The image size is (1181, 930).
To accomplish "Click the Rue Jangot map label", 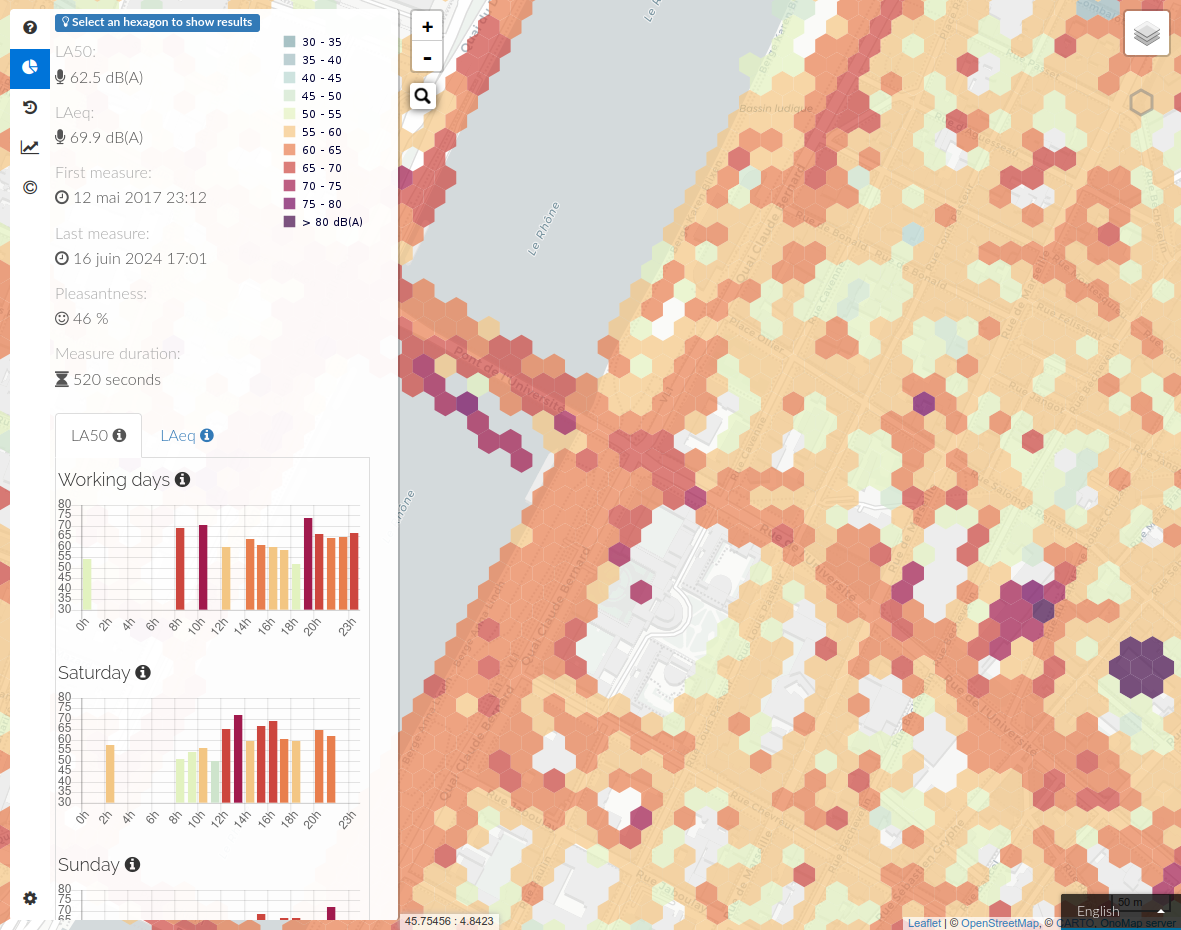I will [x=1035, y=398].
